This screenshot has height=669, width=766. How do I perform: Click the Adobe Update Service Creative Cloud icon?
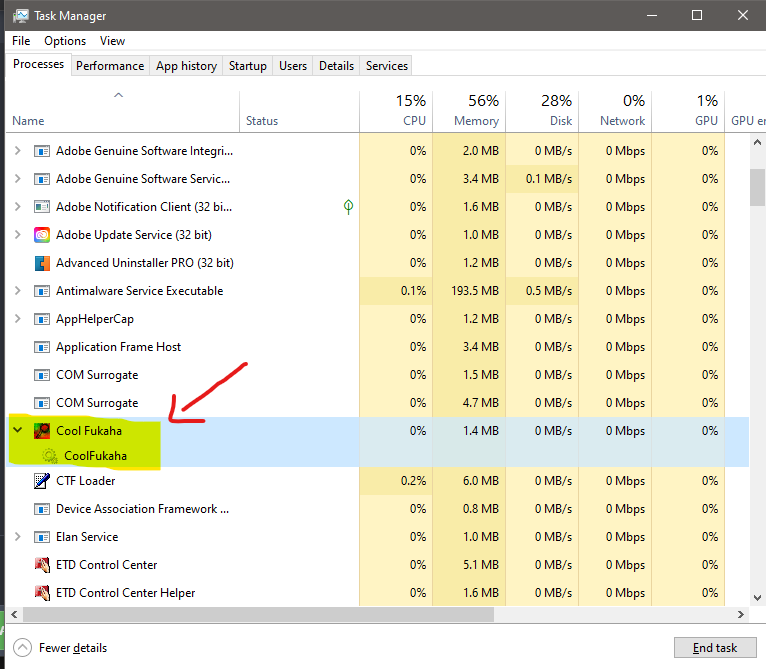(x=42, y=235)
